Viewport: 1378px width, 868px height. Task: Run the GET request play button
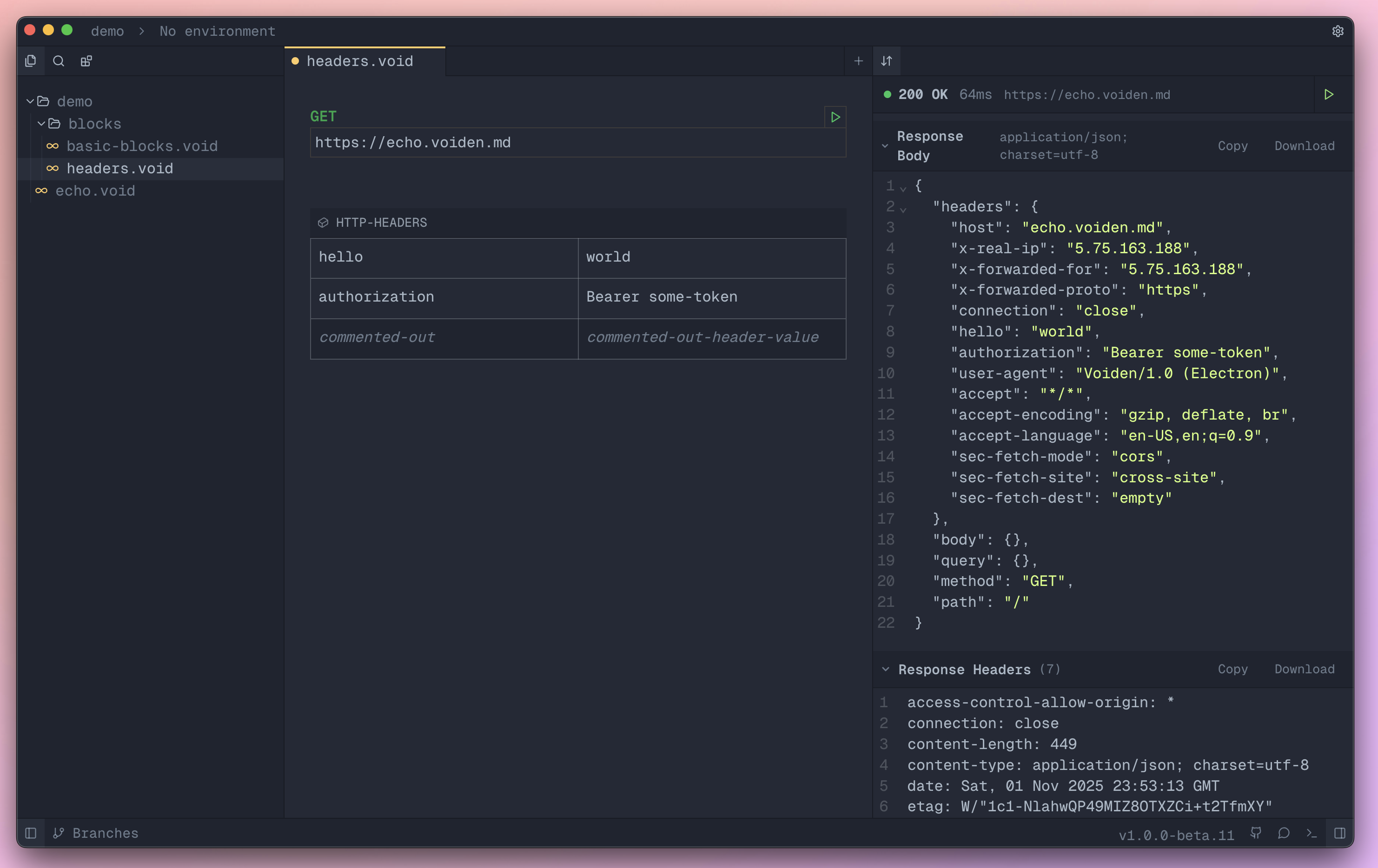(x=835, y=117)
